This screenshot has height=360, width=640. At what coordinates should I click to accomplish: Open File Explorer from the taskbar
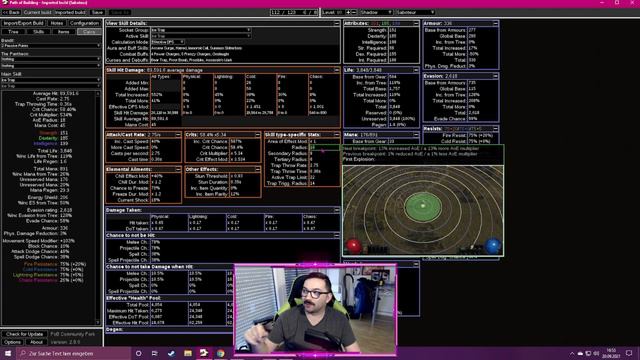[x=188, y=353]
